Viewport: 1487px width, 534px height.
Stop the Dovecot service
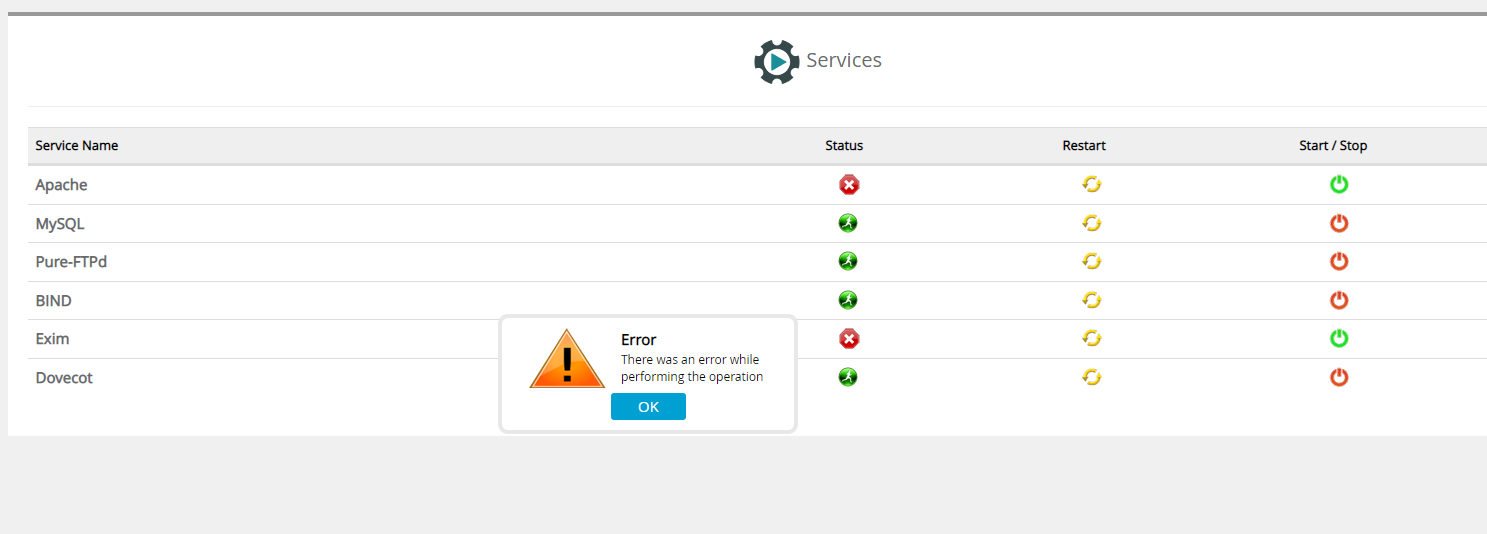pos(1339,377)
